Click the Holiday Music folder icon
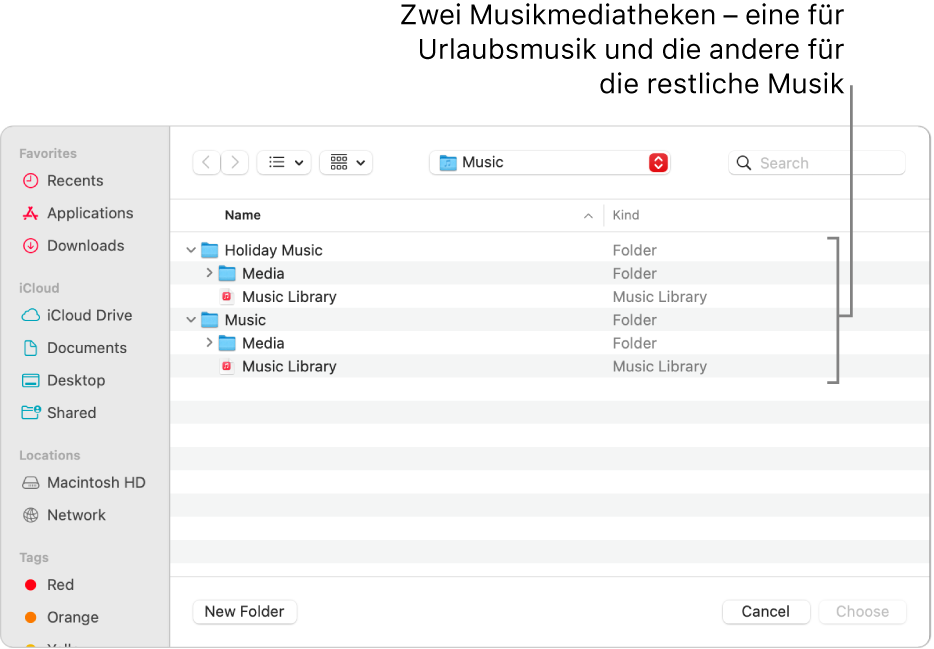The height and width of the screenshot is (649, 934). click(210, 250)
